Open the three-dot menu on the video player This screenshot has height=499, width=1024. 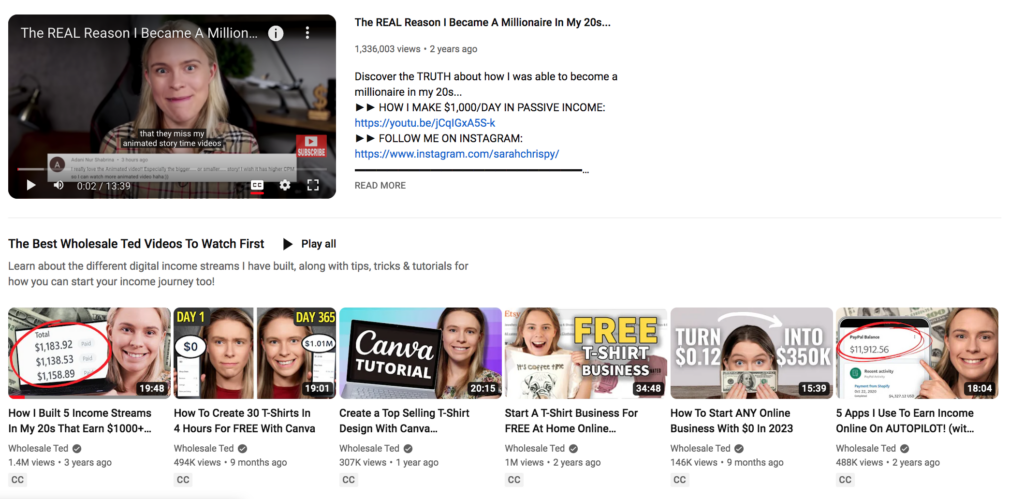[307, 33]
